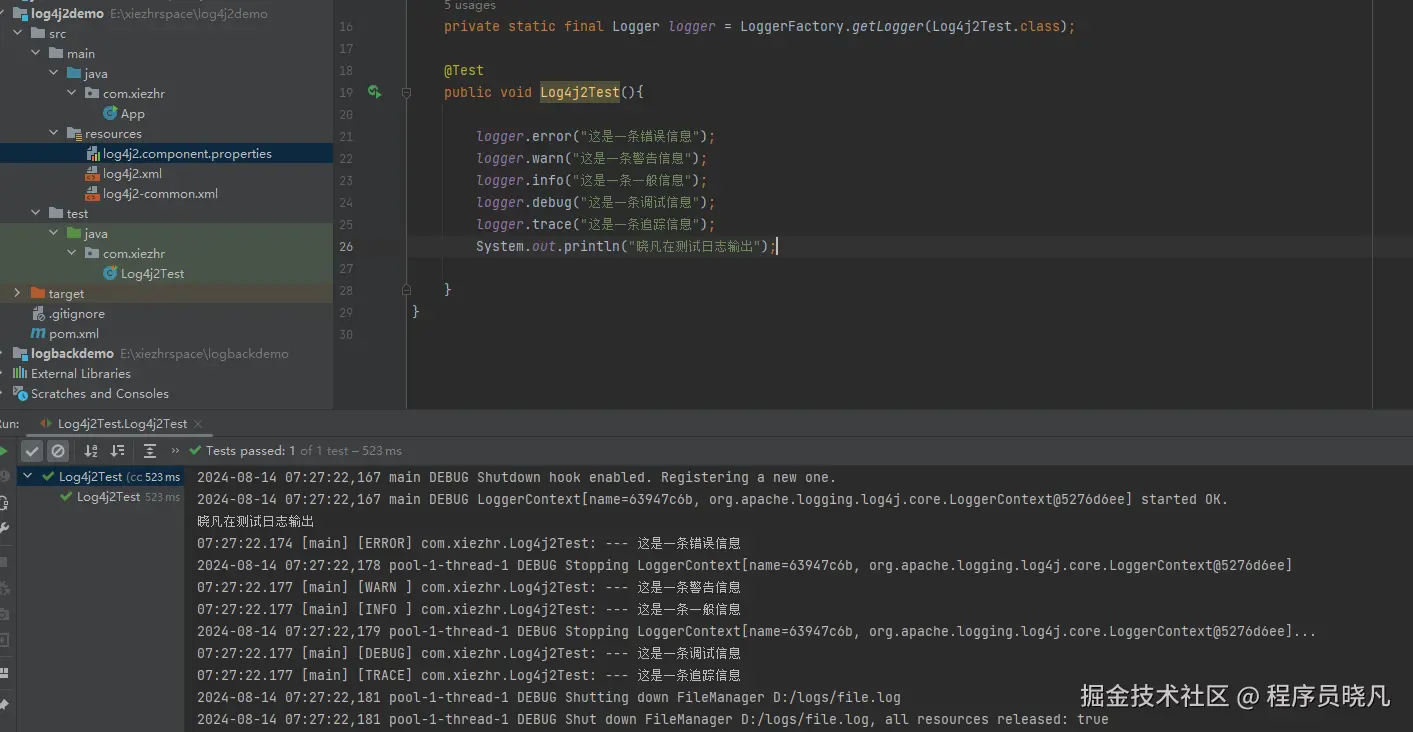Click the logger.trace code line
The width and height of the screenshot is (1413, 732).
point(596,224)
